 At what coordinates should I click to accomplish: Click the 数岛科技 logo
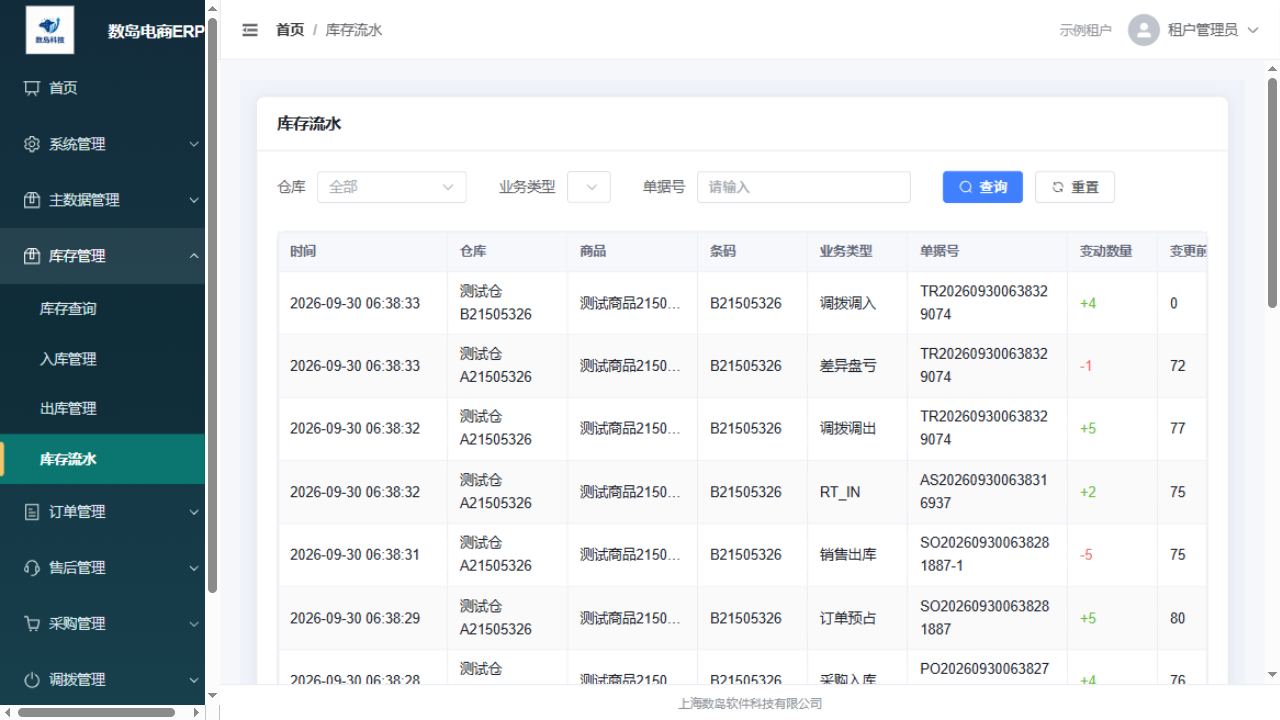tap(49, 30)
